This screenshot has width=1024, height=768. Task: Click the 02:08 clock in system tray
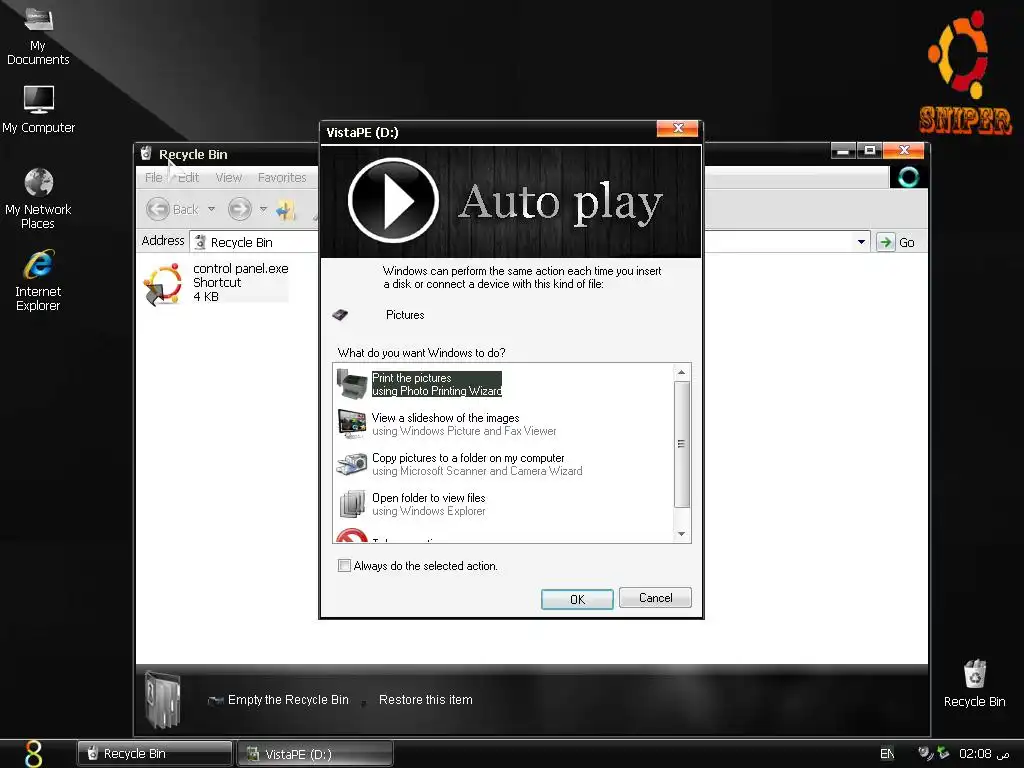(x=984, y=754)
